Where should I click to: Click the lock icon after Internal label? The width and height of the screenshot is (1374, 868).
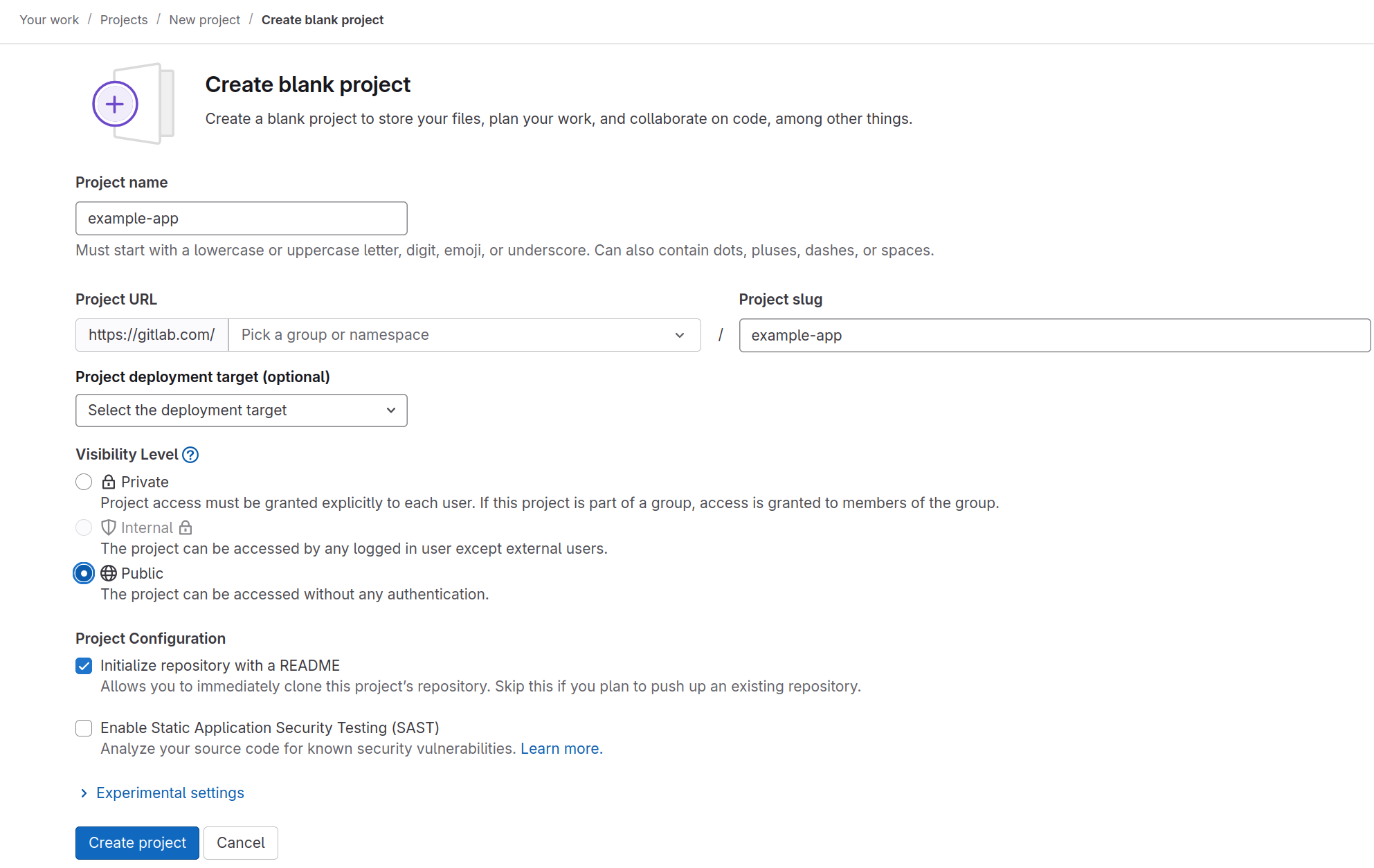[x=186, y=527]
